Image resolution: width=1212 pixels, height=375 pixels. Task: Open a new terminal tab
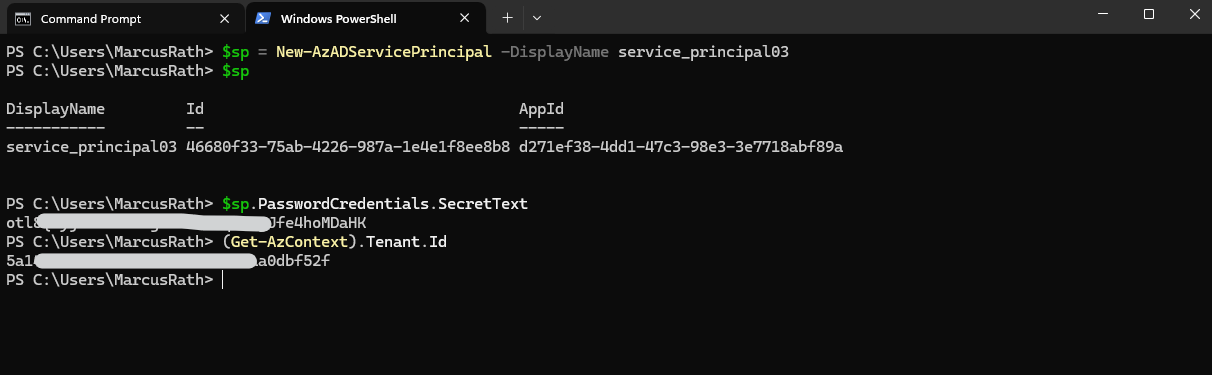coord(507,18)
